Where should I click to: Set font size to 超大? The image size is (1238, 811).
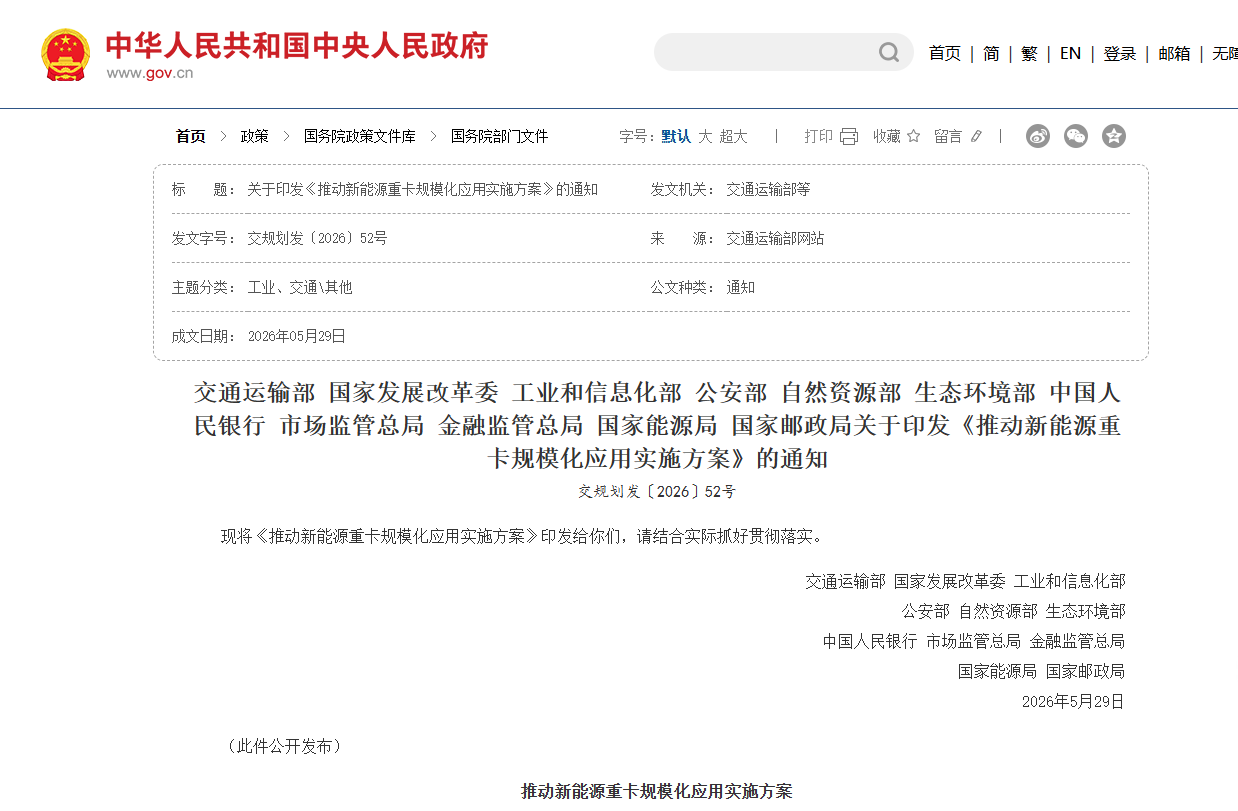point(733,136)
